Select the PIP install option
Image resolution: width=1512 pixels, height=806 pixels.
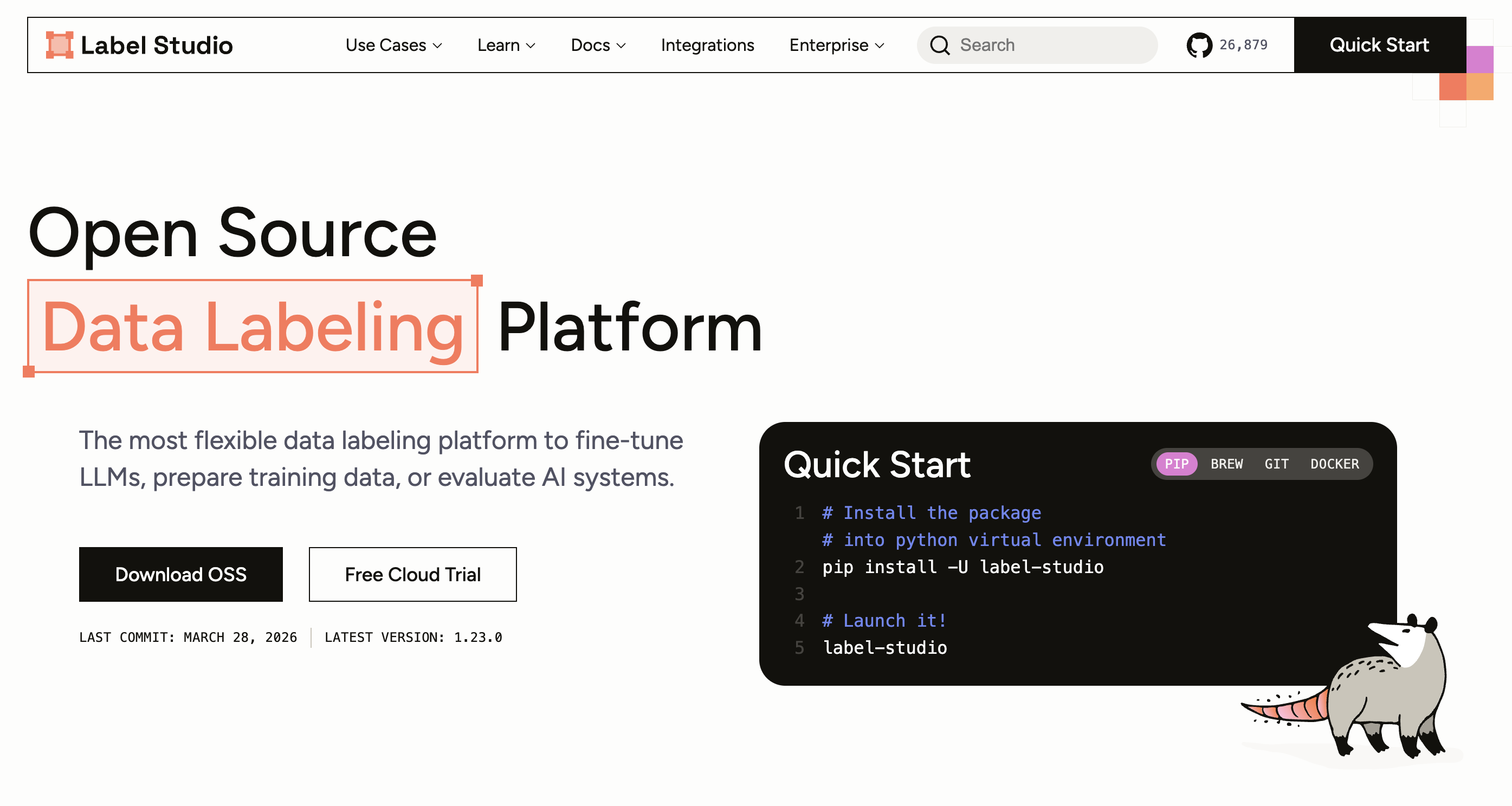(1176, 464)
